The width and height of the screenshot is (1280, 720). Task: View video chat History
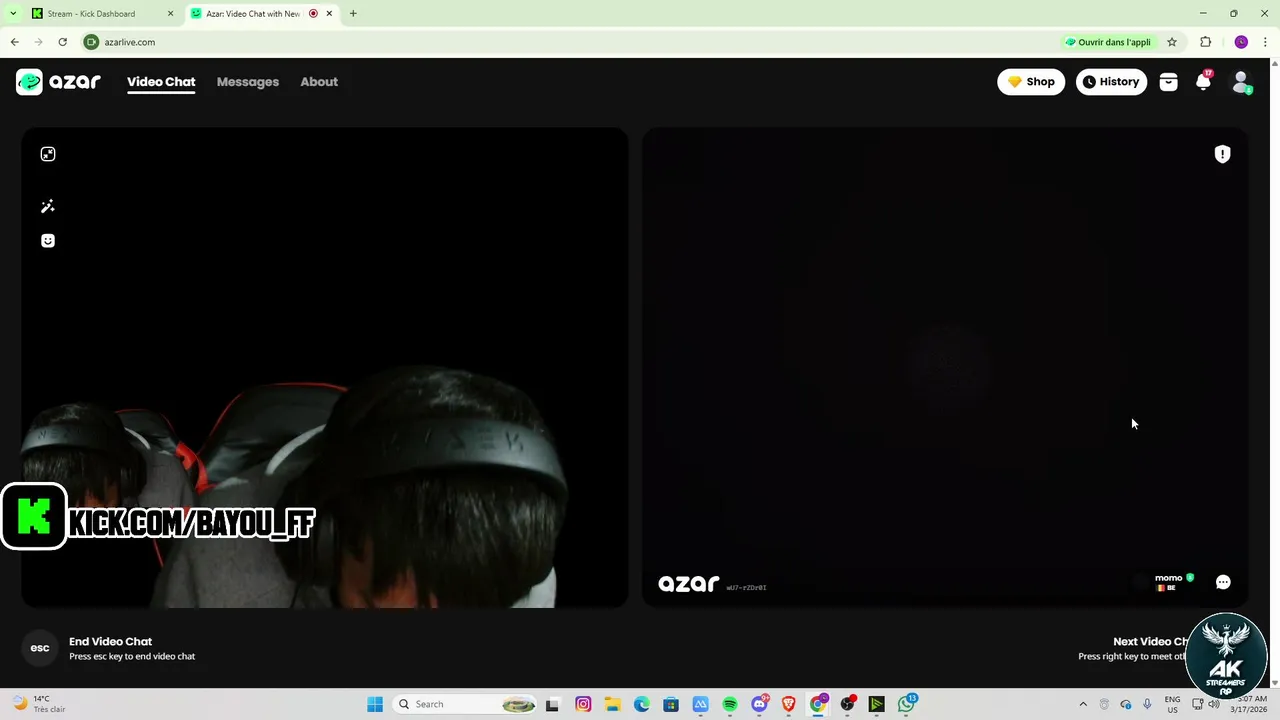coord(1111,82)
